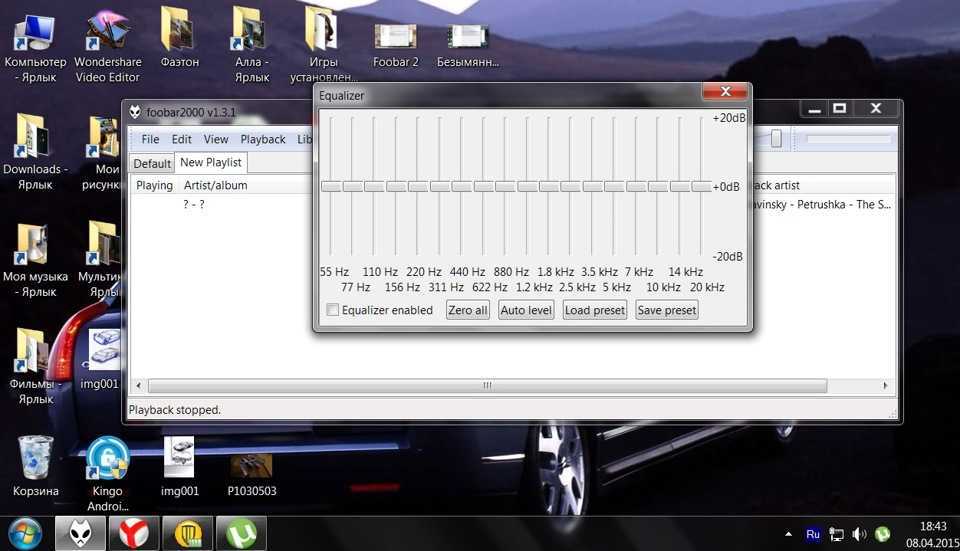The width and height of the screenshot is (960, 551).
Task: Open the Playback menu
Action: tap(262, 140)
